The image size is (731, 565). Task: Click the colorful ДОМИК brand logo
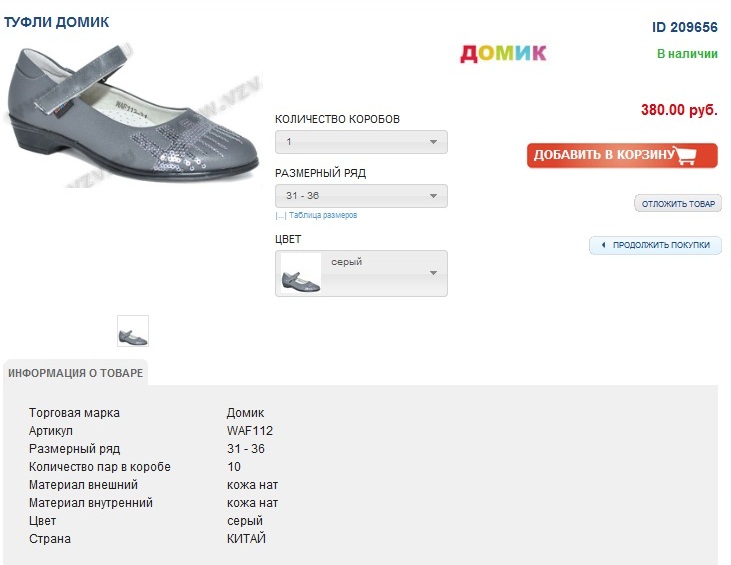(503, 53)
